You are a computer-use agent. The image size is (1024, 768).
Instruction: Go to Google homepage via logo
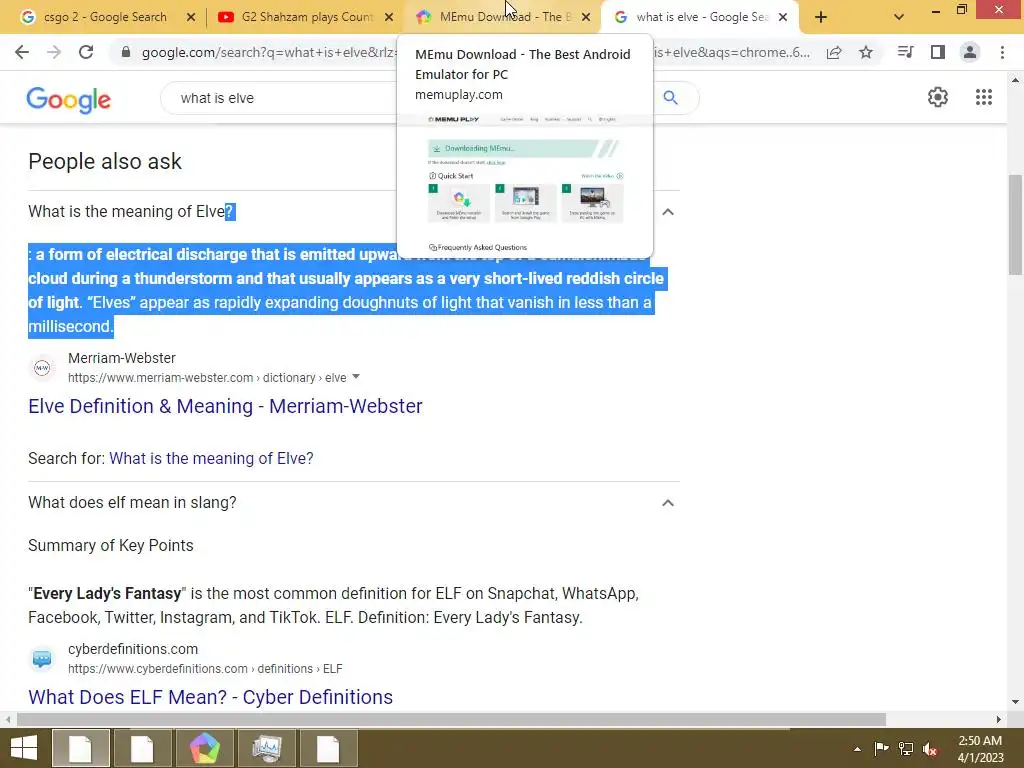[69, 99]
